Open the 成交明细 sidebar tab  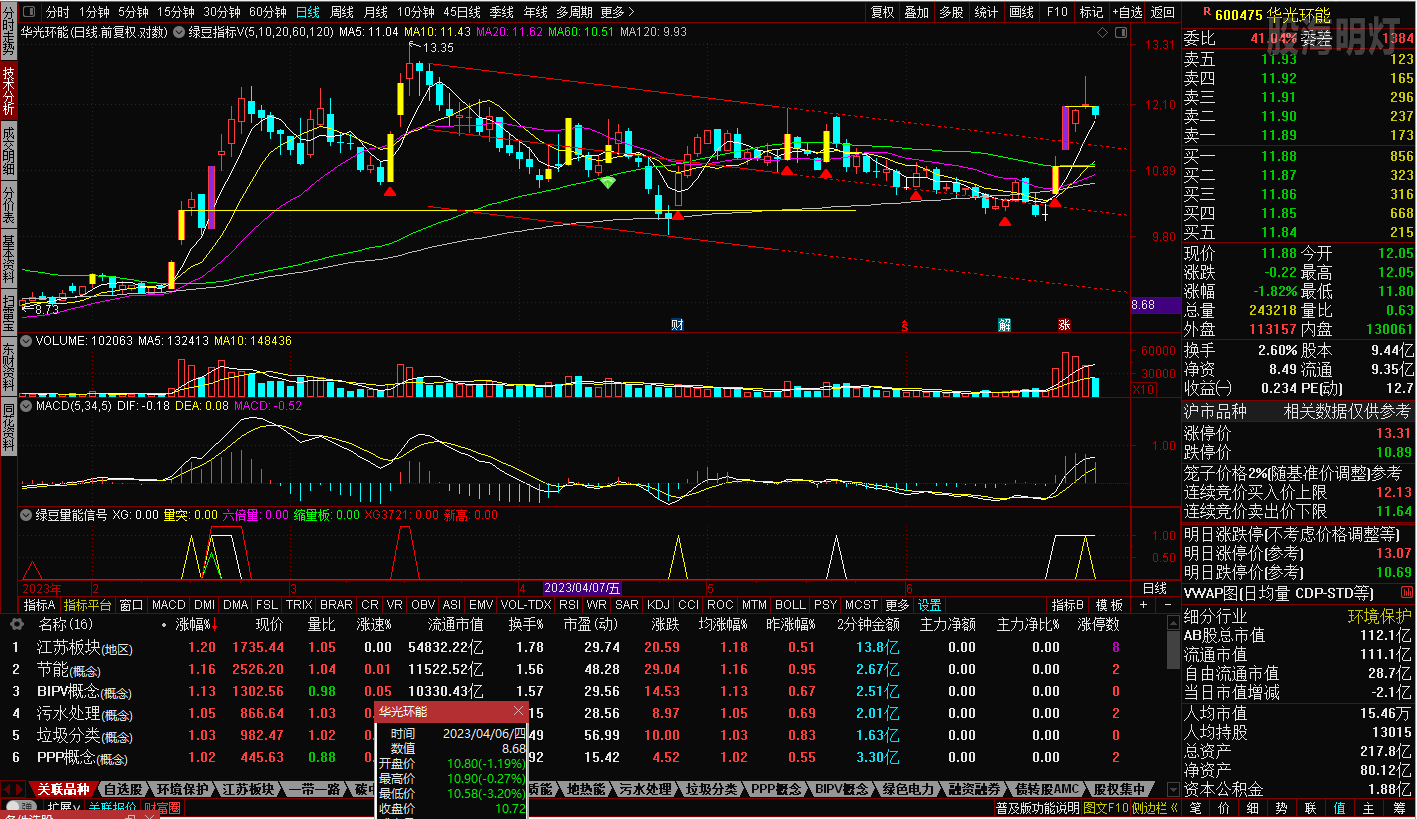pos(9,150)
